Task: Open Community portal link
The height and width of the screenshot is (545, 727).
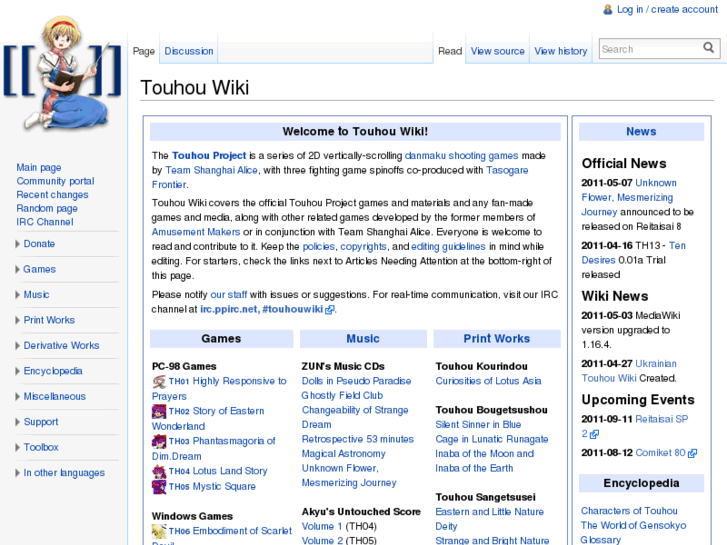Action: (55, 181)
